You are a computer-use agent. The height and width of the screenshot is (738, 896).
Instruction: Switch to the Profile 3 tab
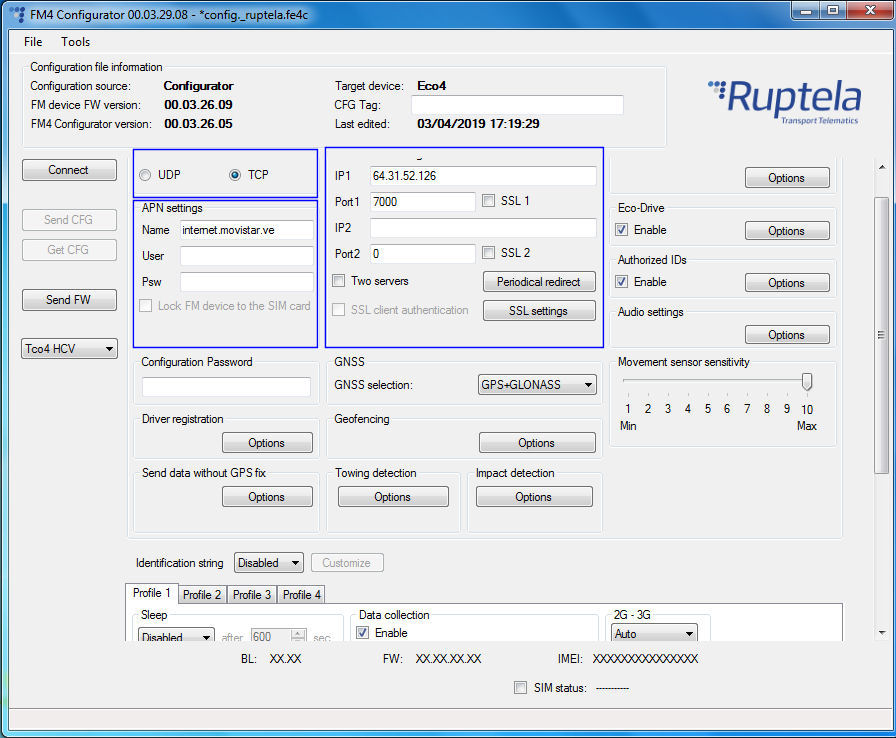[x=251, y=594]
